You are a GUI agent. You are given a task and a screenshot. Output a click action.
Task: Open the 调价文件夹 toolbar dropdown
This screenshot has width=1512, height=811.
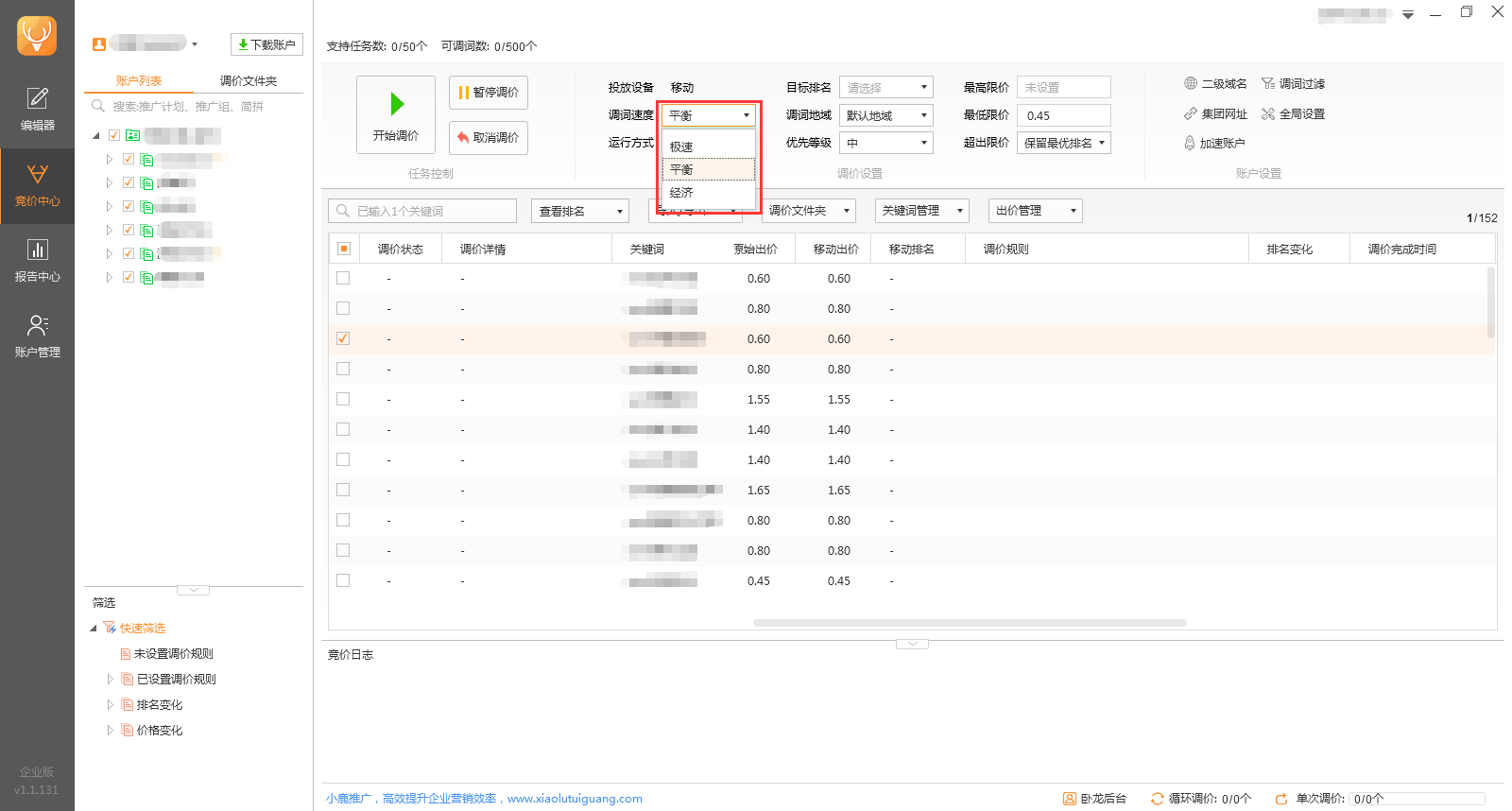pos(809,211)
